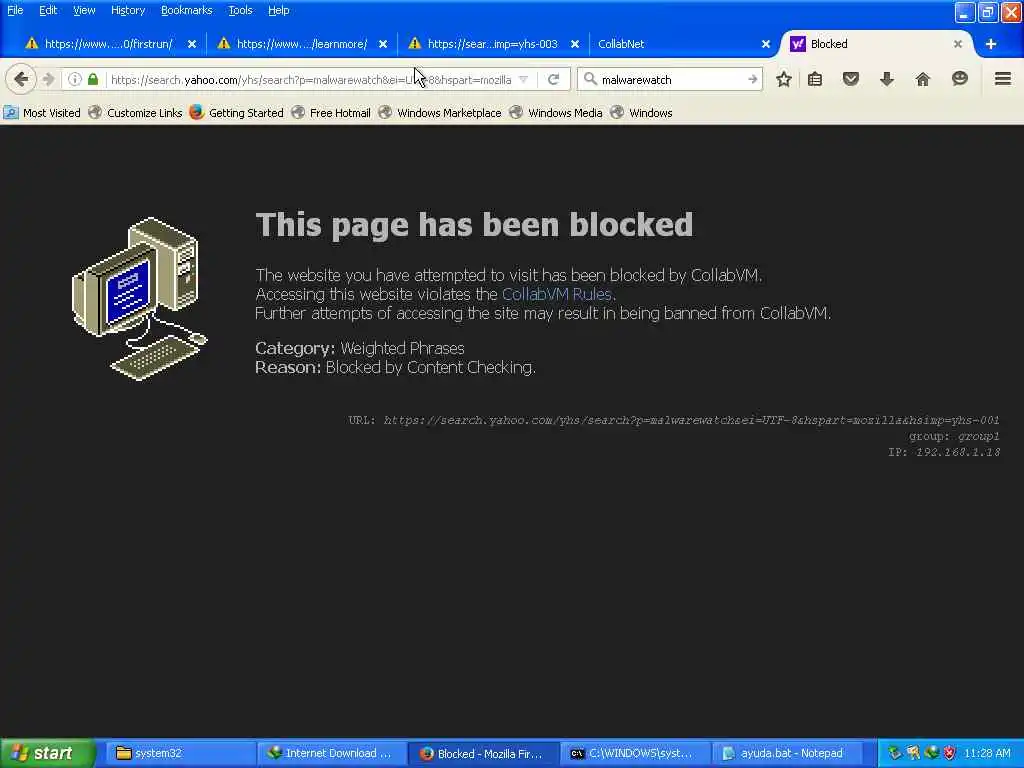This screenshot has width=1024, height=768.
Task: Open the File menu
Action: point(15,10)
